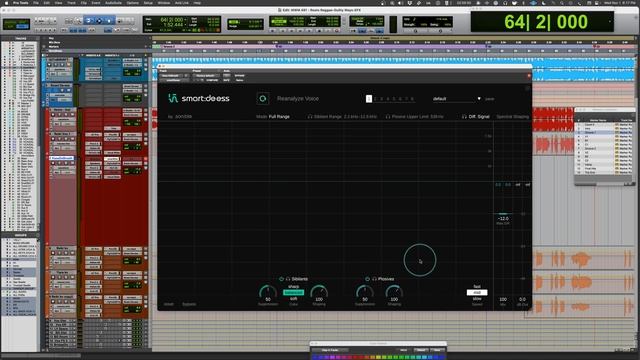Click orange waveform clip in Edit window
640x360 pixels.
580,260
